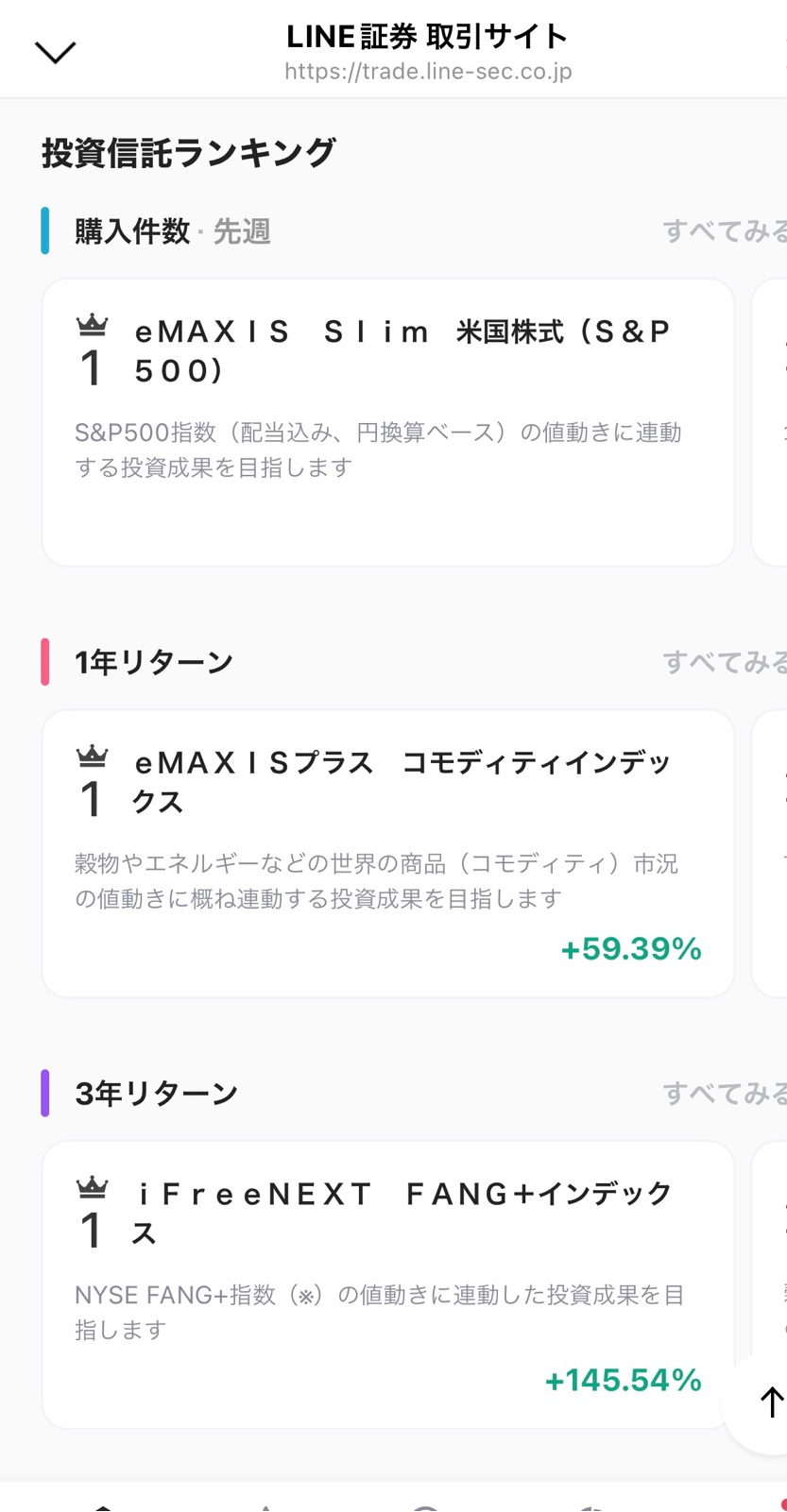Open すべてみる for 3年リターン ranking
This screenshot has width=787, height=1512.
724,1094
